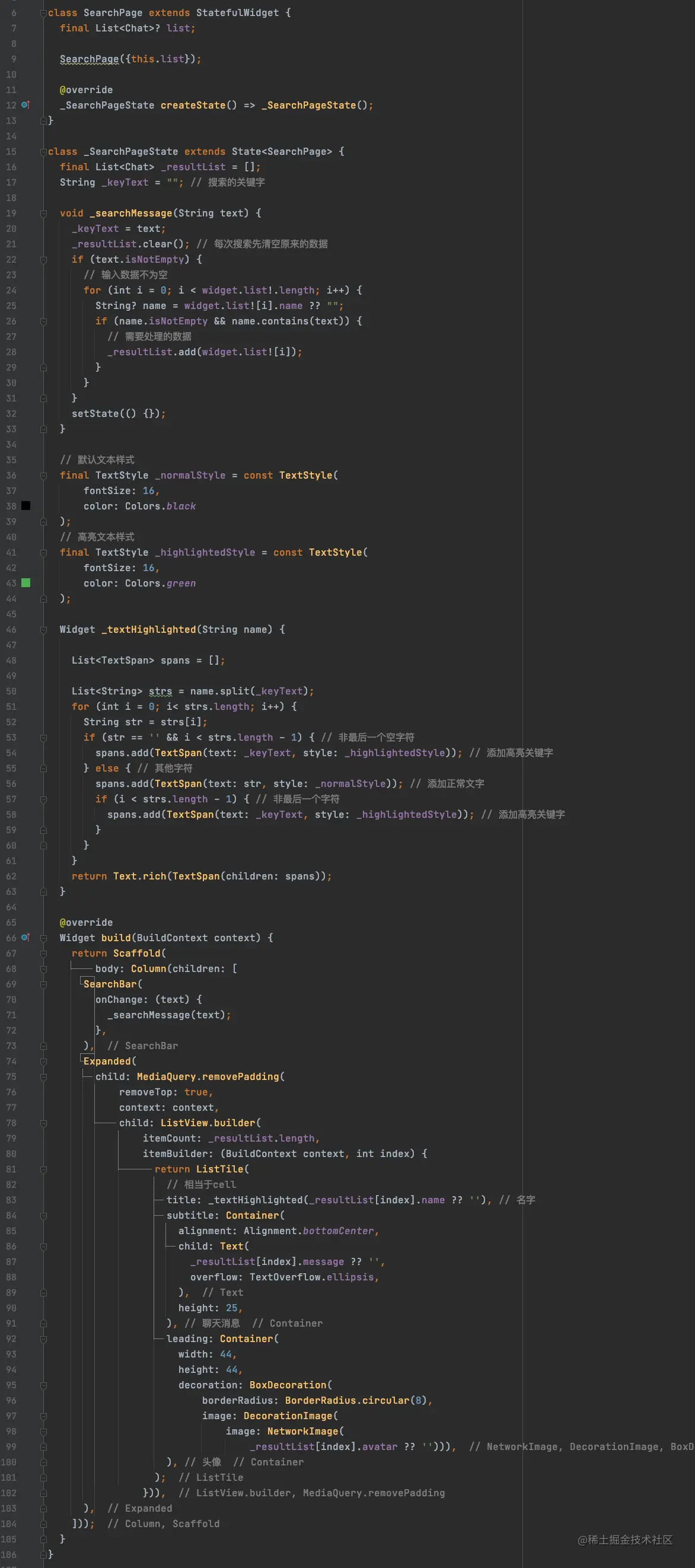Click the NetworkImage( constructor
The width and height of the screenshot is (695, 1568).
tap(305, 1431)
